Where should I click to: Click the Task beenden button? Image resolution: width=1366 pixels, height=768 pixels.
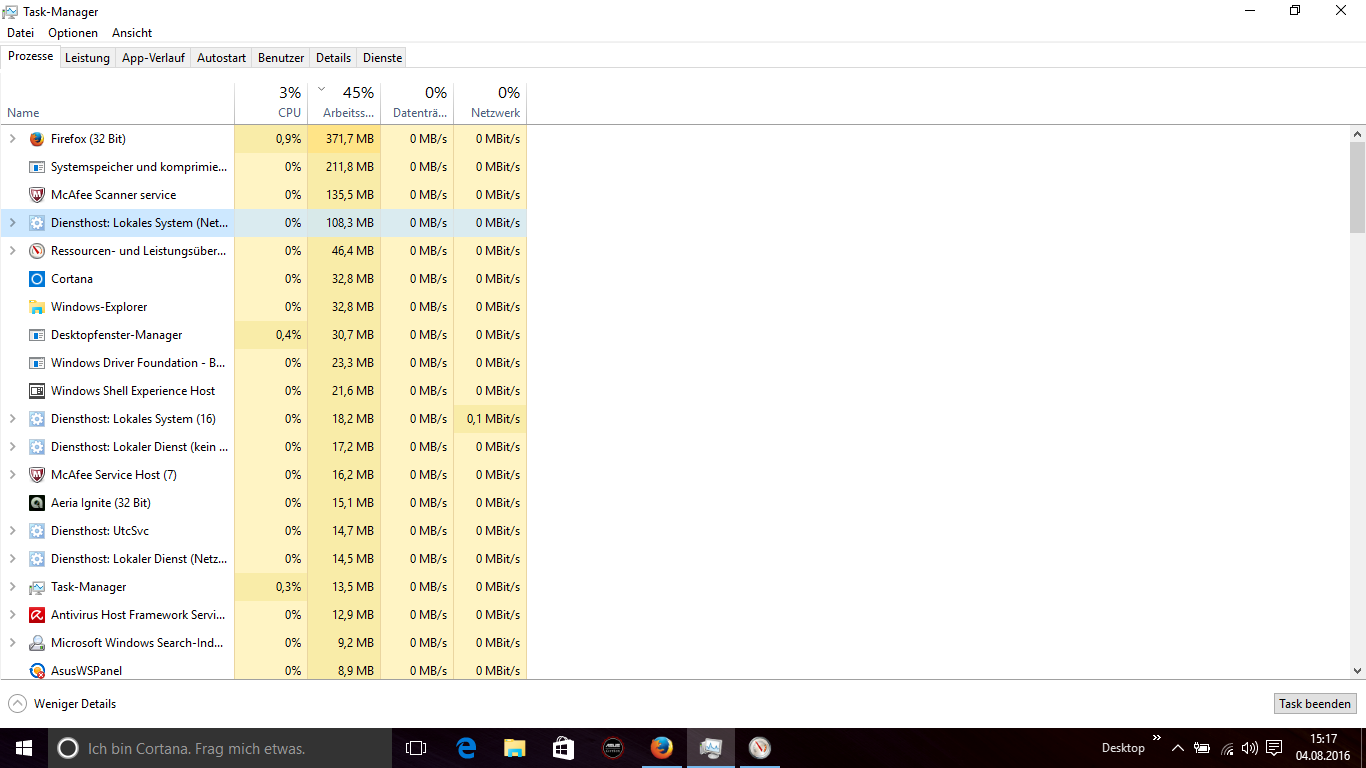pyautogui.click(x=1315, y=704)
